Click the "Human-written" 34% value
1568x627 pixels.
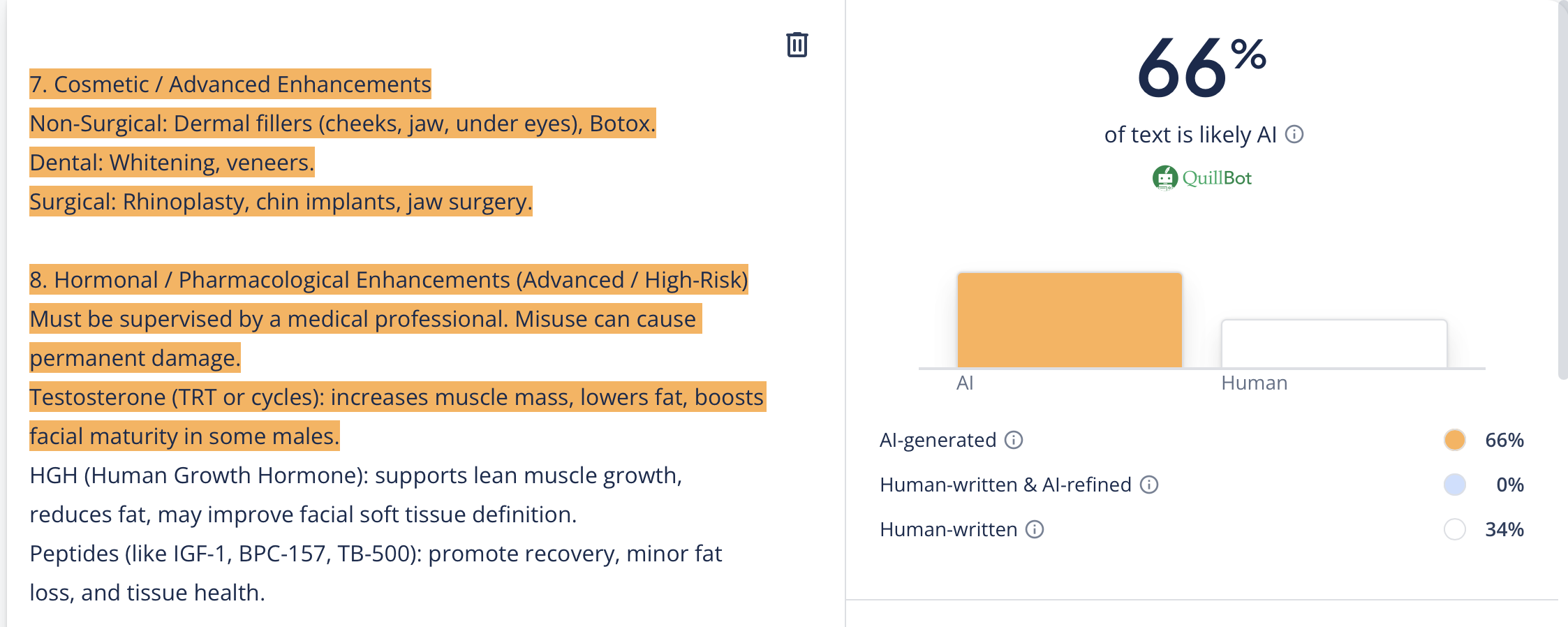coord(1504,529)
